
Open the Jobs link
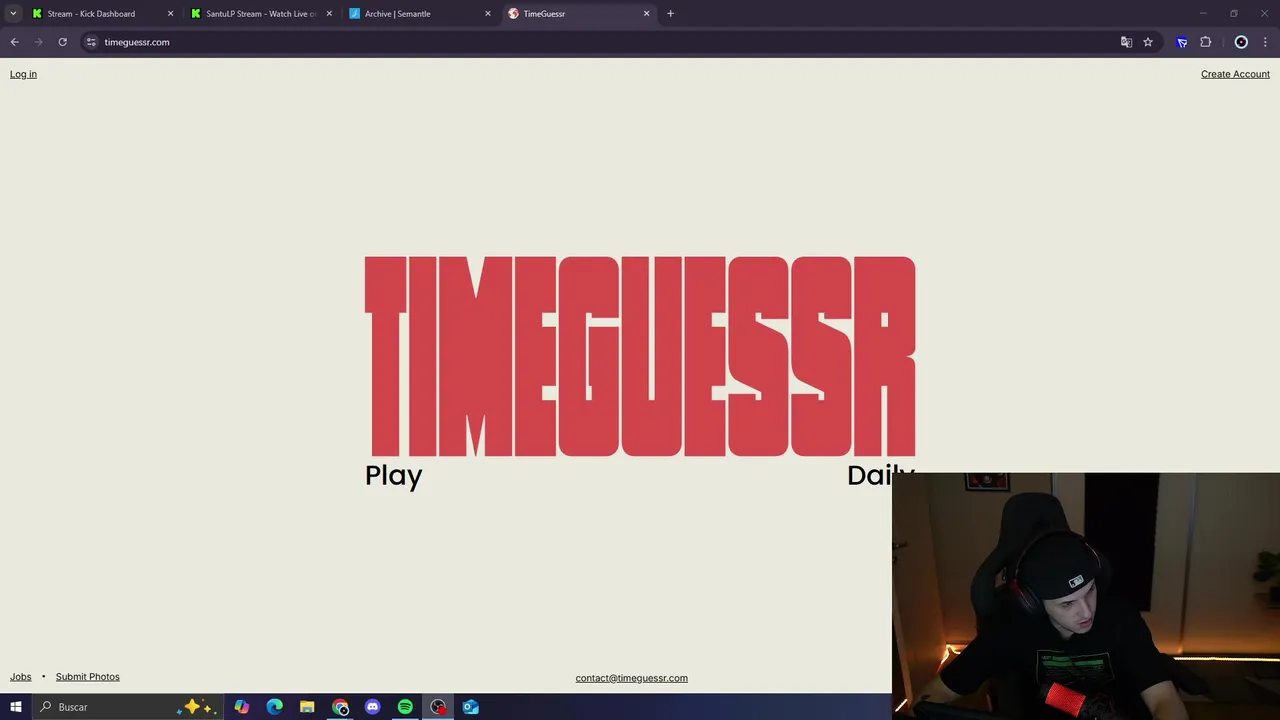pyautogui.click(x=21, y=677)
